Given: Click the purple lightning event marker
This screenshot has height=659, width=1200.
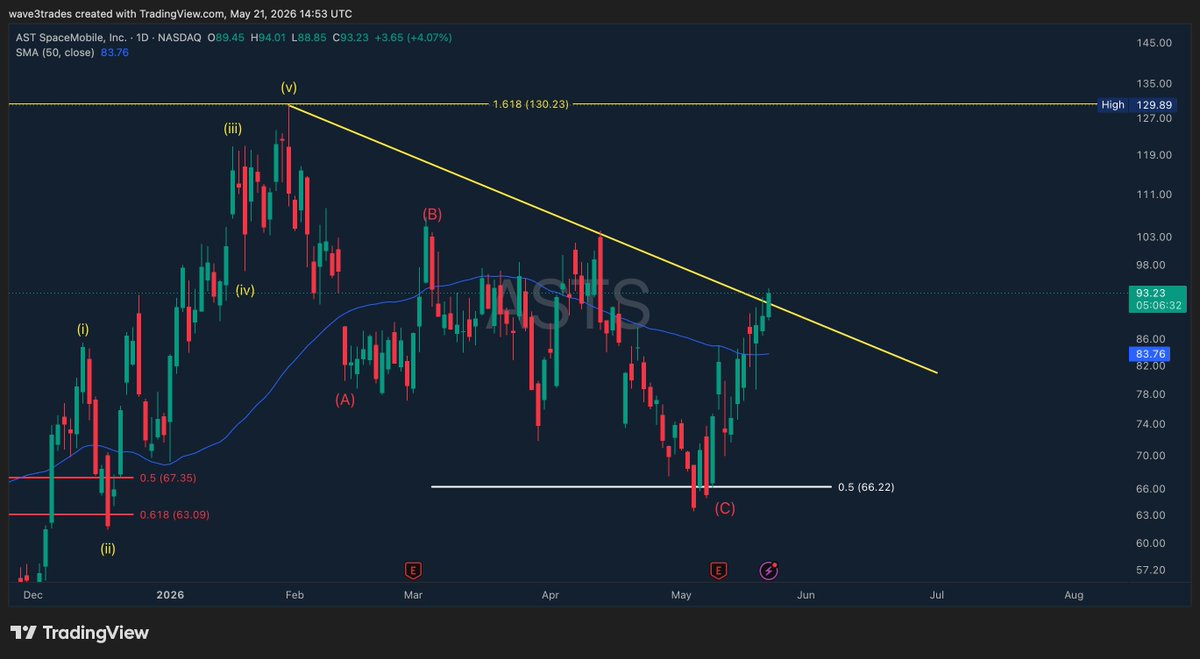Looking at the screenshot, I should click(767, 570).
